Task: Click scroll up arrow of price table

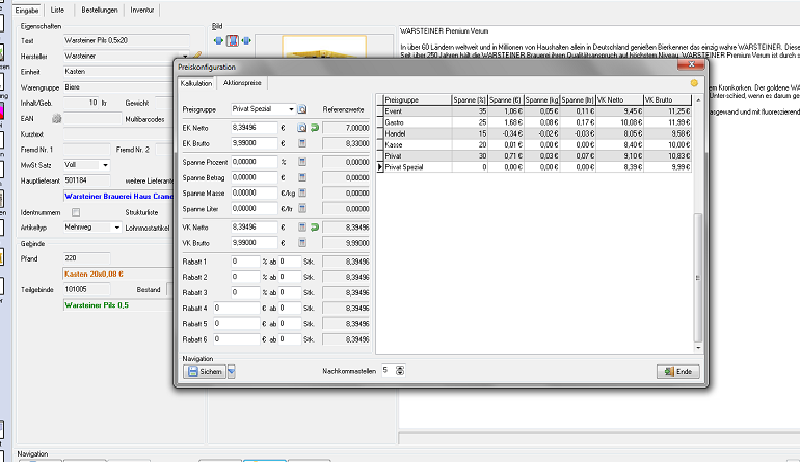Action: click(x=698, y=100)
